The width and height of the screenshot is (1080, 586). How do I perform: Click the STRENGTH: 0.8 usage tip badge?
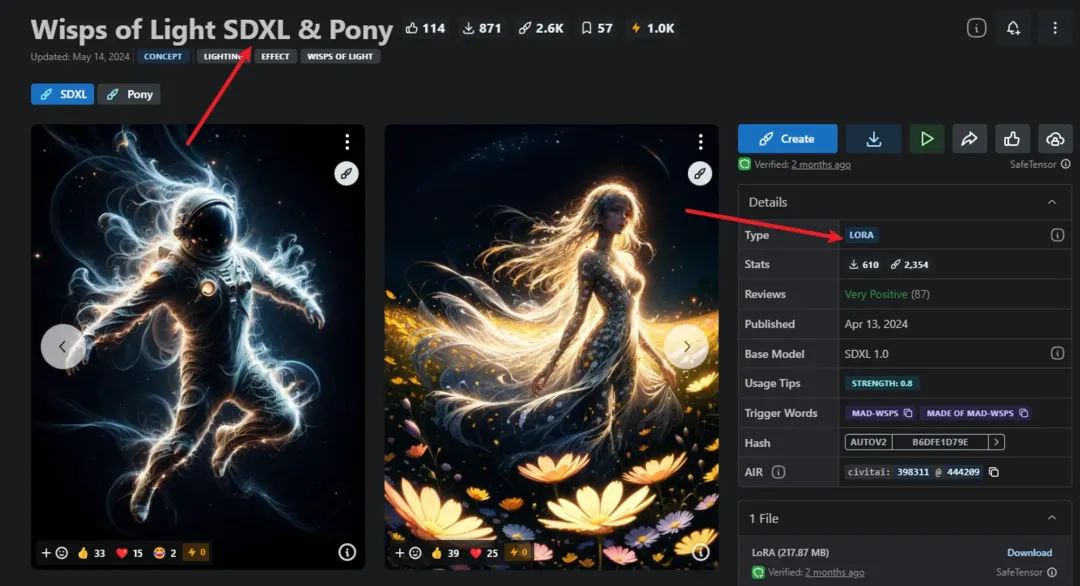882,384
